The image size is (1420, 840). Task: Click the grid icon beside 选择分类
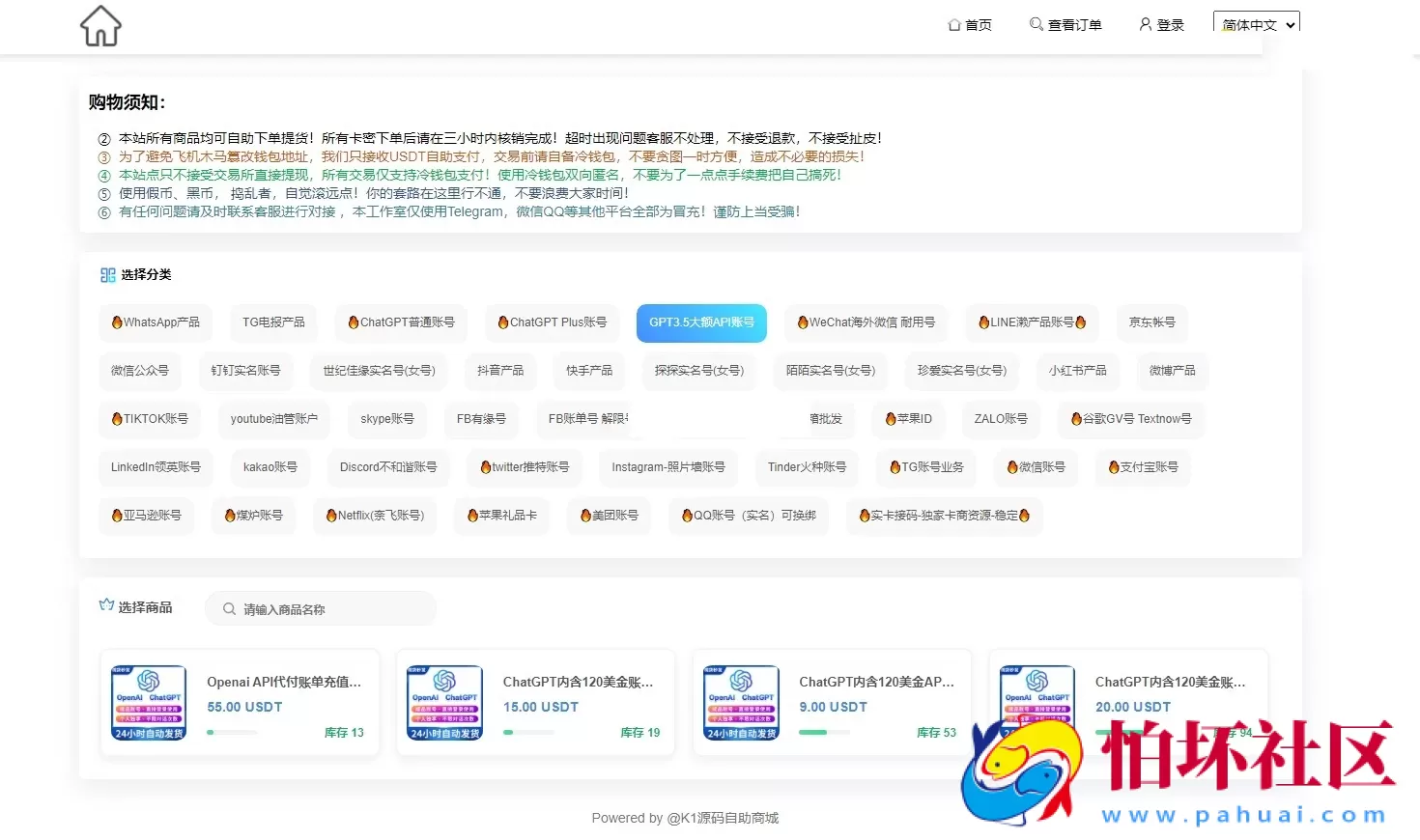108,274
